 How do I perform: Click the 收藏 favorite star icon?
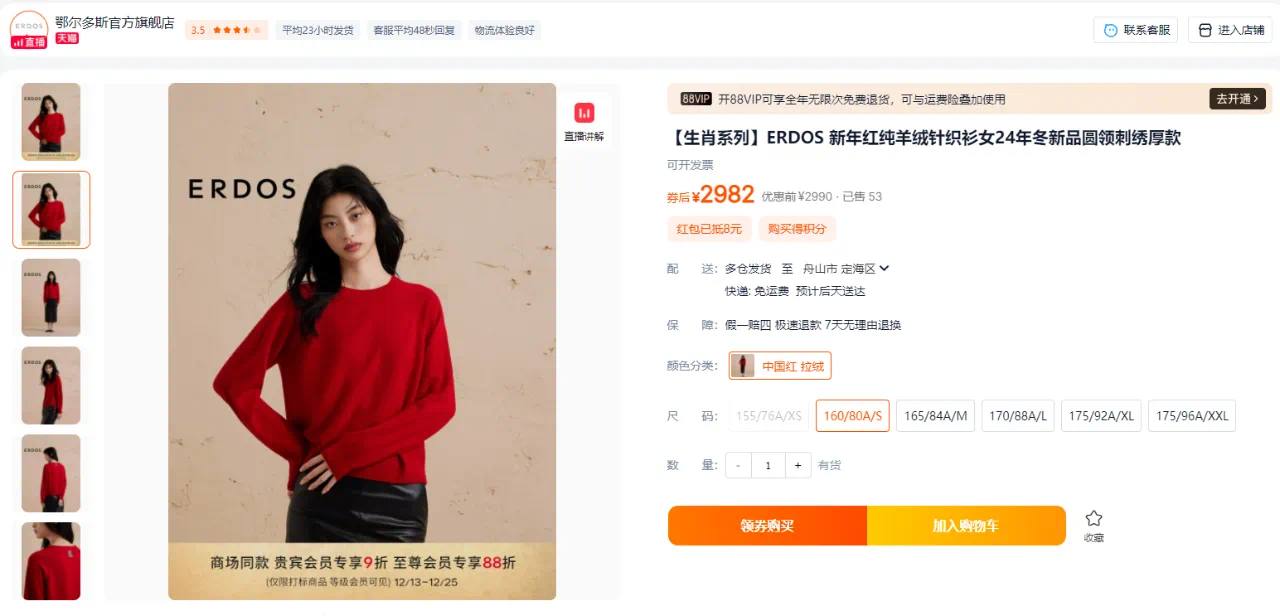tap(1094, 518)
